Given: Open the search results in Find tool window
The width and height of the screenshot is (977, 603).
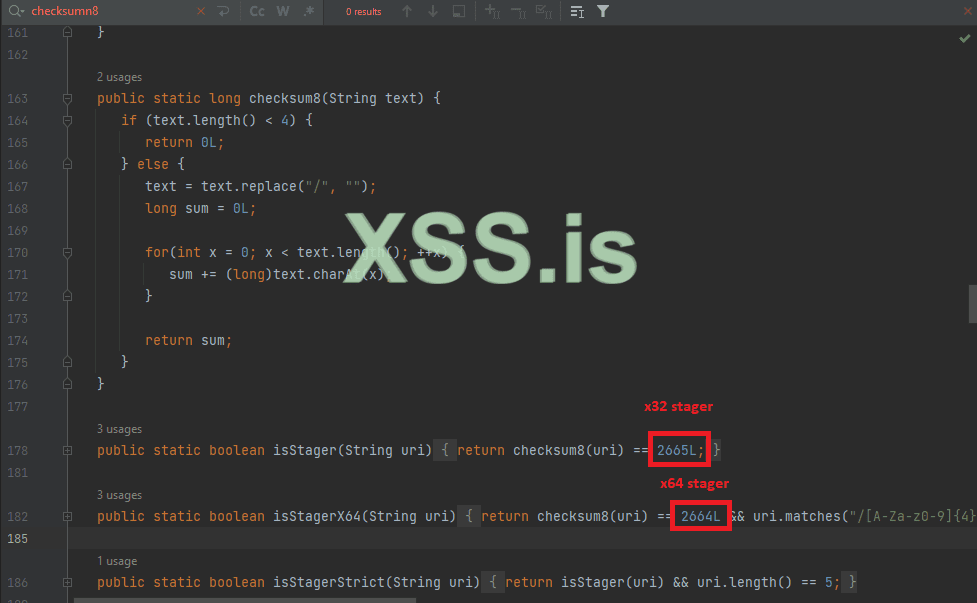Looking at the screenshot, I should click(577, 11).
